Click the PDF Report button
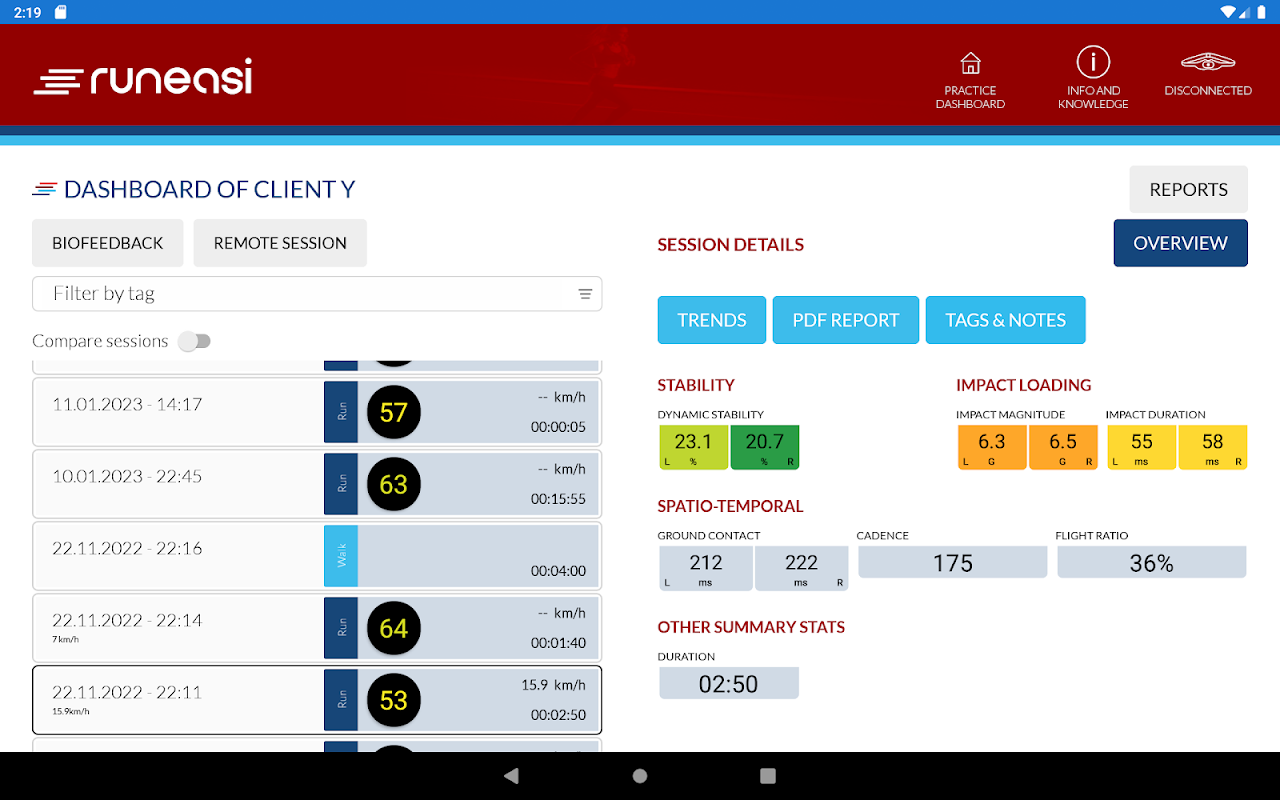This screenshot has width=1280, height=800. [846, 320]
